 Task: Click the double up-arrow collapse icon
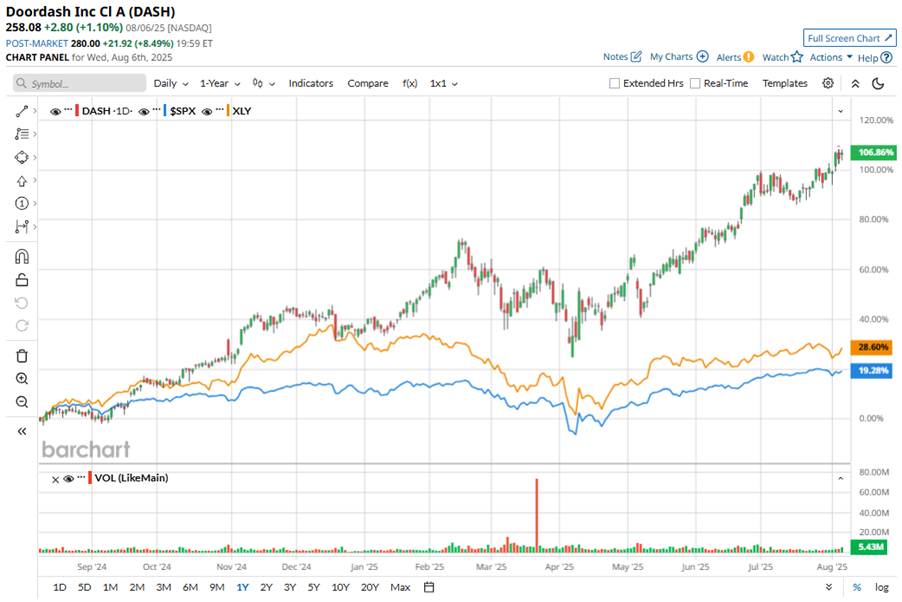pos(855,83)
